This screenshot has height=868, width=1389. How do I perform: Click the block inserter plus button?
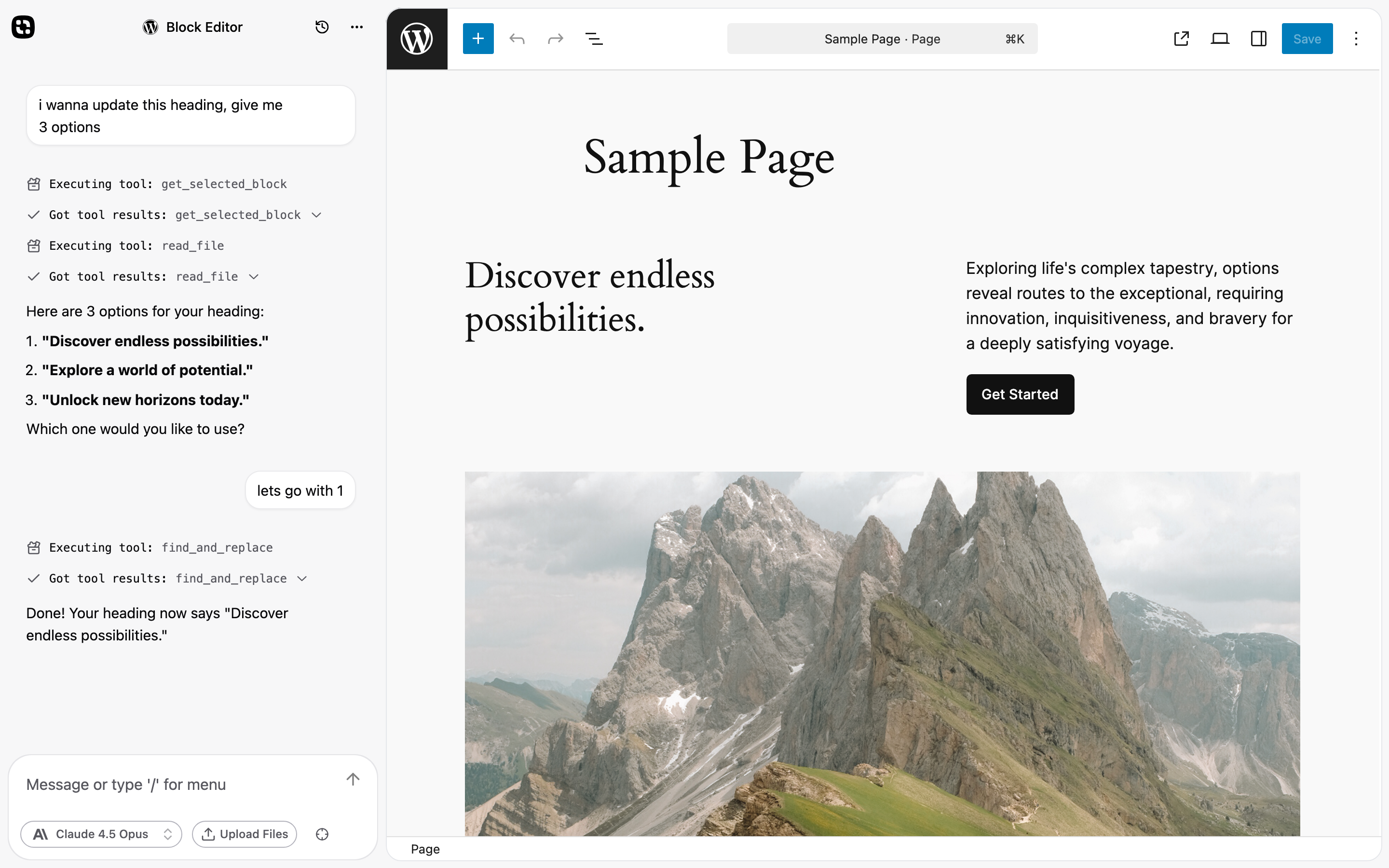pyautogui.click(x=477, y=39)
